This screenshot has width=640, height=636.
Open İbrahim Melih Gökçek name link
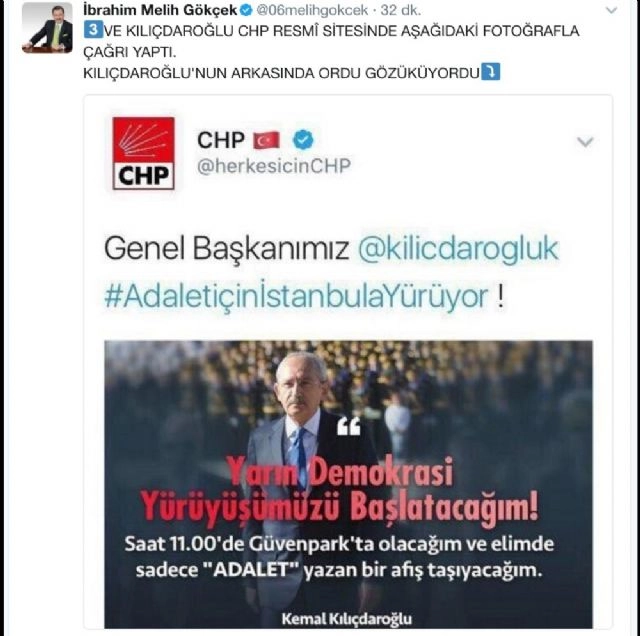coord(160,10)
